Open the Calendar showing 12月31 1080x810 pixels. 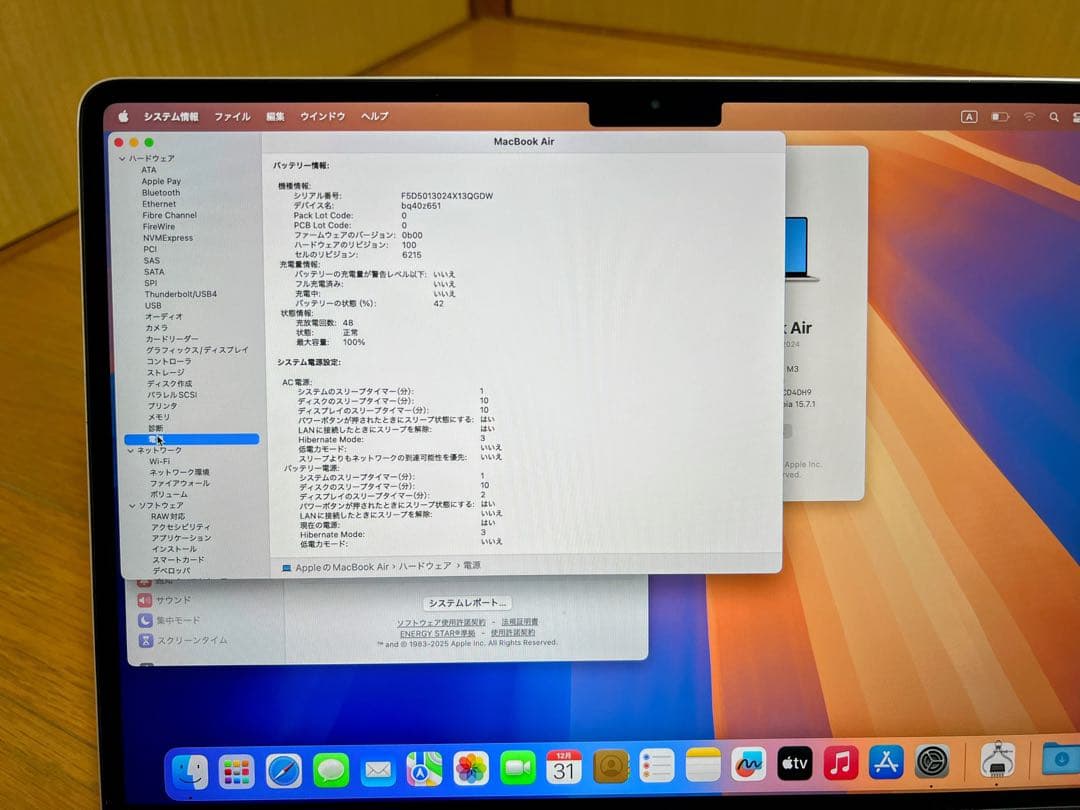(x=566, y=770)
